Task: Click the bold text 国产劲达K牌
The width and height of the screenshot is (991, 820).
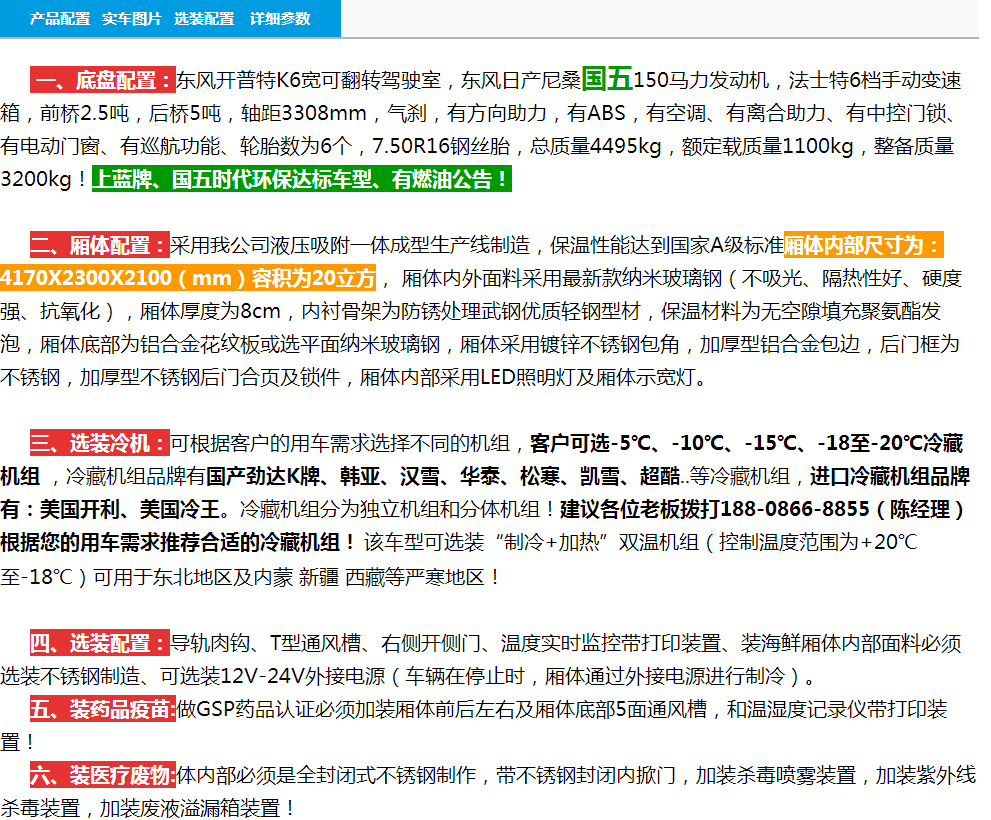Action: (x=263, y=476)
